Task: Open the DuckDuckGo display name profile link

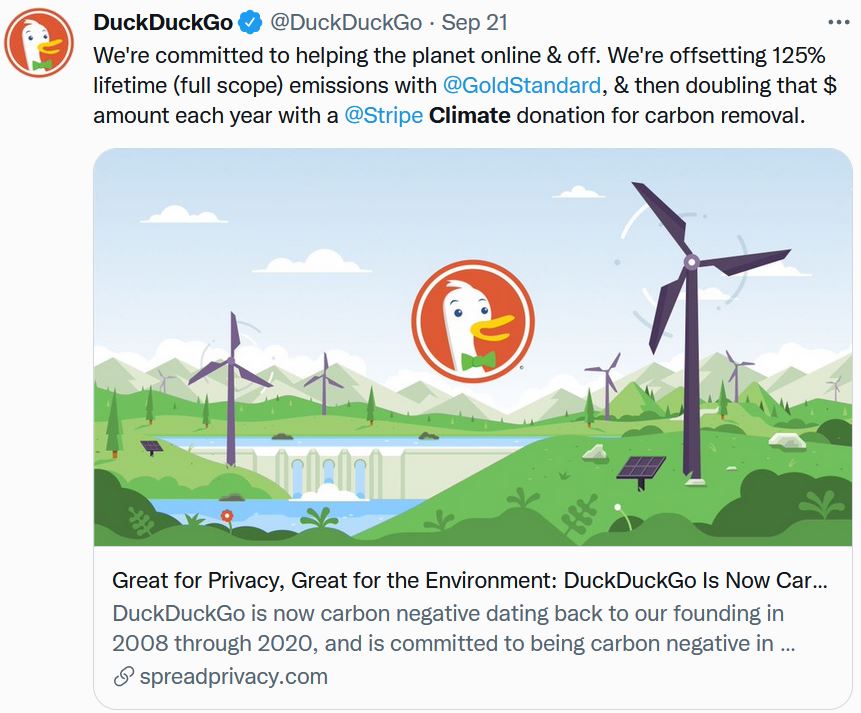Action: point(163,23)
